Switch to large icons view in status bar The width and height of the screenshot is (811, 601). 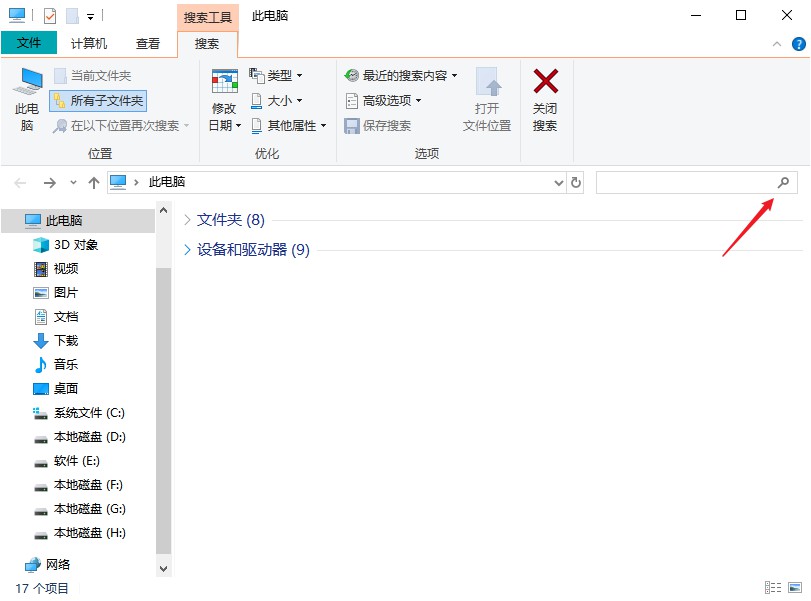point(796,587)
